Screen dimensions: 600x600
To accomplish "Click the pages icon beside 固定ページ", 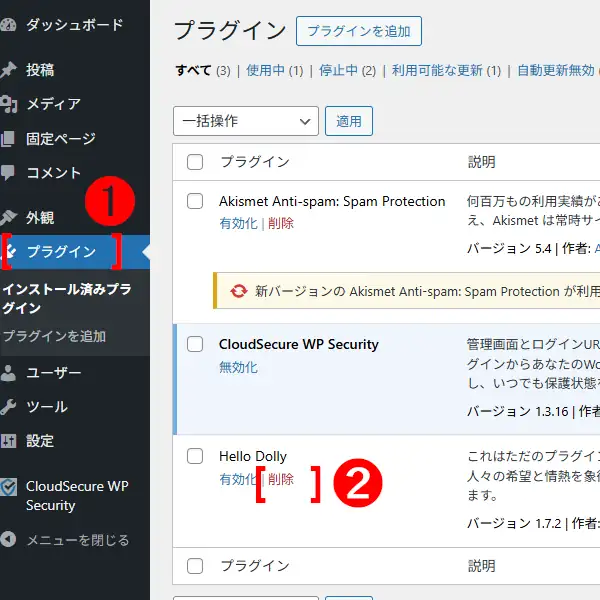I will tap(8, 139).
